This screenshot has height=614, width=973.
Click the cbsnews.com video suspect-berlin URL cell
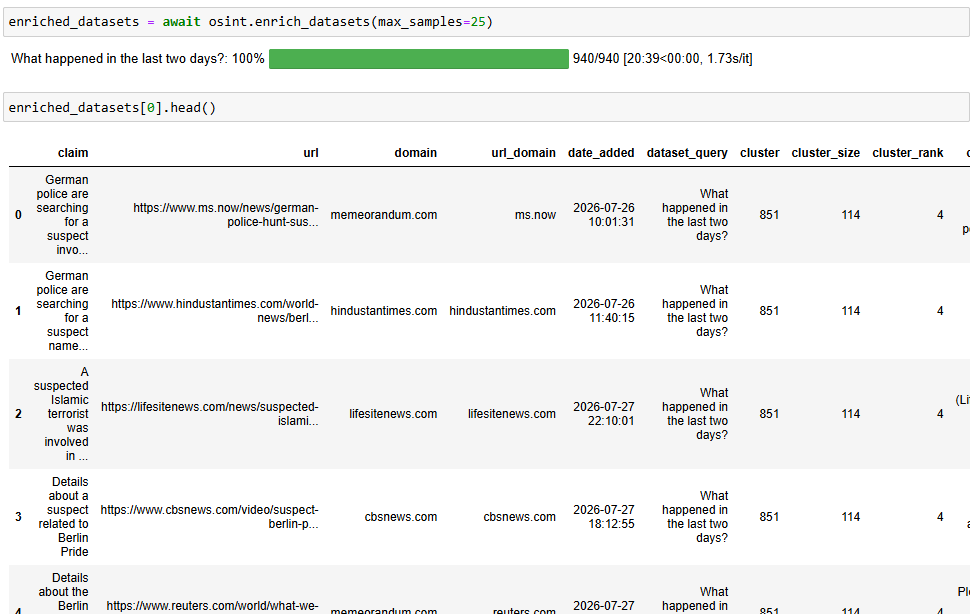(210, 517)
